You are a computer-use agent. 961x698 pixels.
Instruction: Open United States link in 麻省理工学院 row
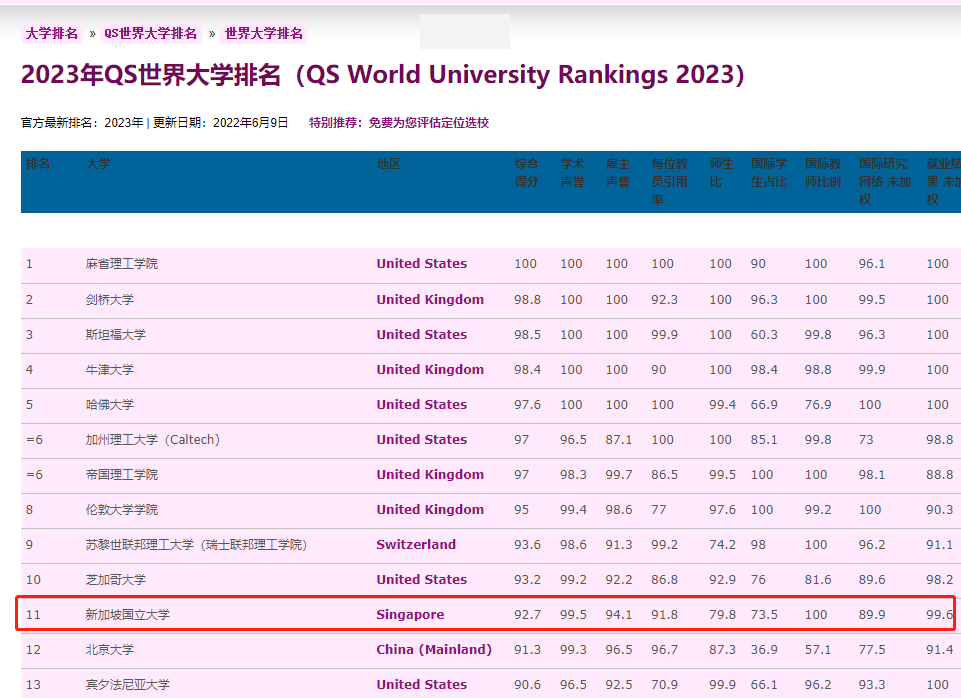(x=422, y=264)
